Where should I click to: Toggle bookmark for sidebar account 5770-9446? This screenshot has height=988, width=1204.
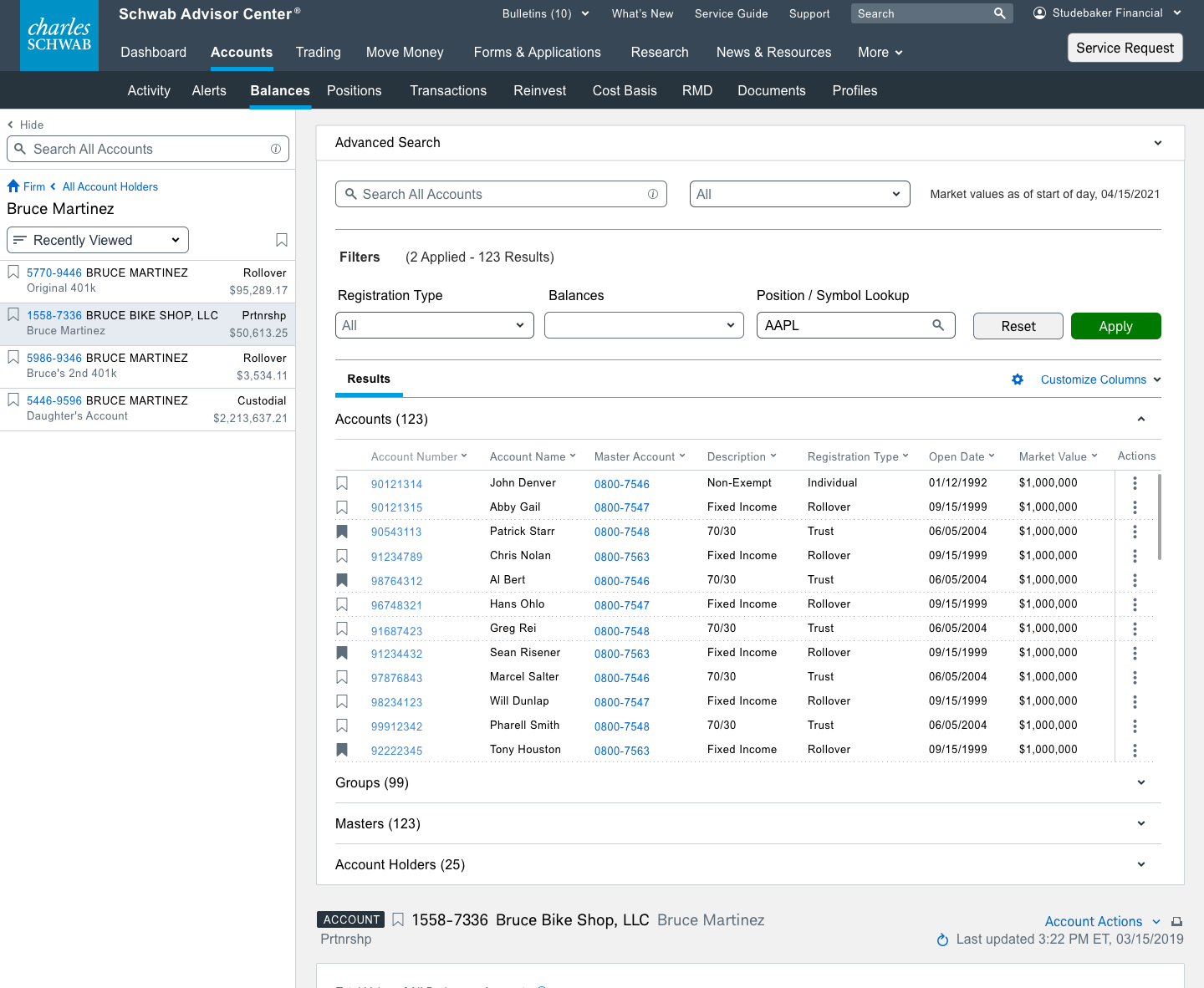pos(13,272)
